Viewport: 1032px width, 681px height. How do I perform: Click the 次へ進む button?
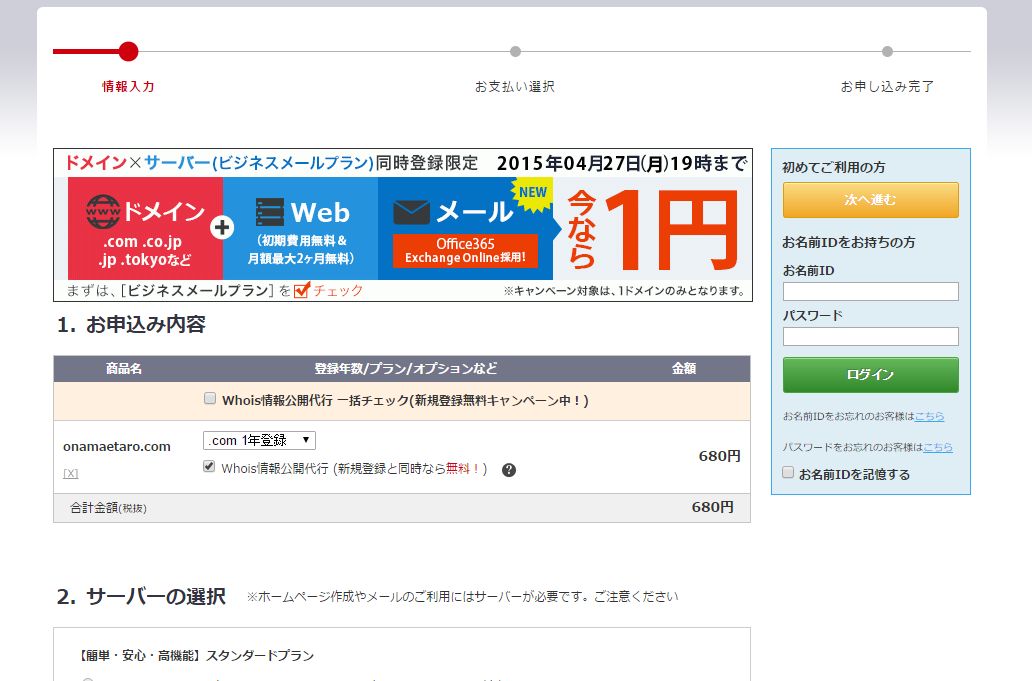click(x=870, y=199)
